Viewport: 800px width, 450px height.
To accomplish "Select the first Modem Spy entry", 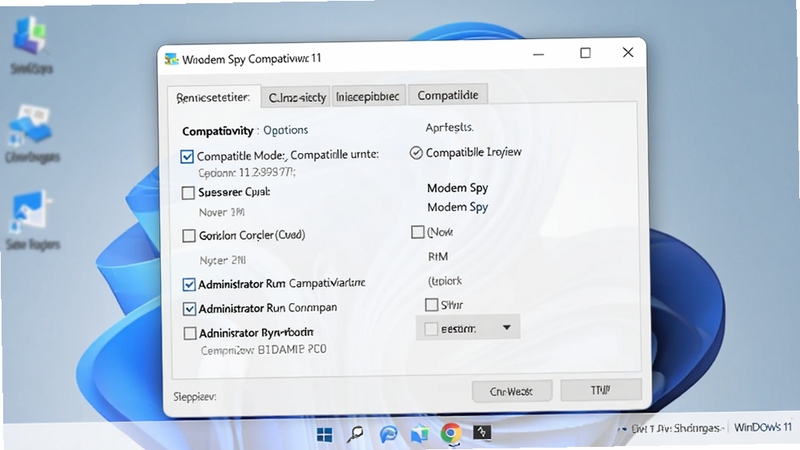I will pyautogui.click(x=458, y=188).
